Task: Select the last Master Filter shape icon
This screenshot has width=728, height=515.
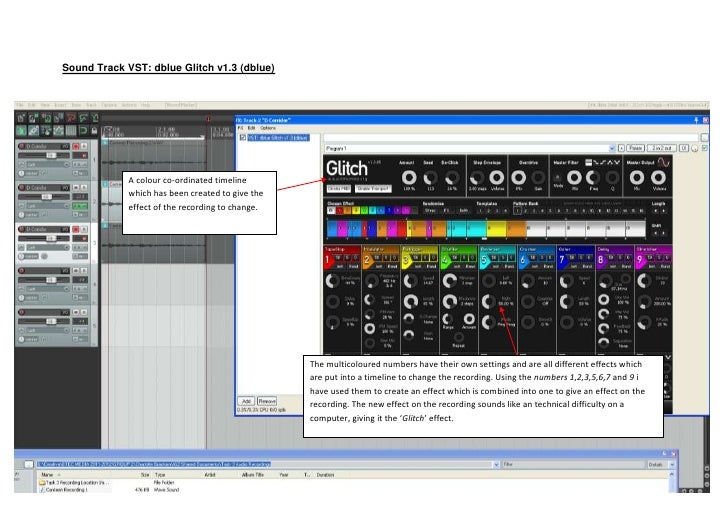Action: tap(617, 162)
